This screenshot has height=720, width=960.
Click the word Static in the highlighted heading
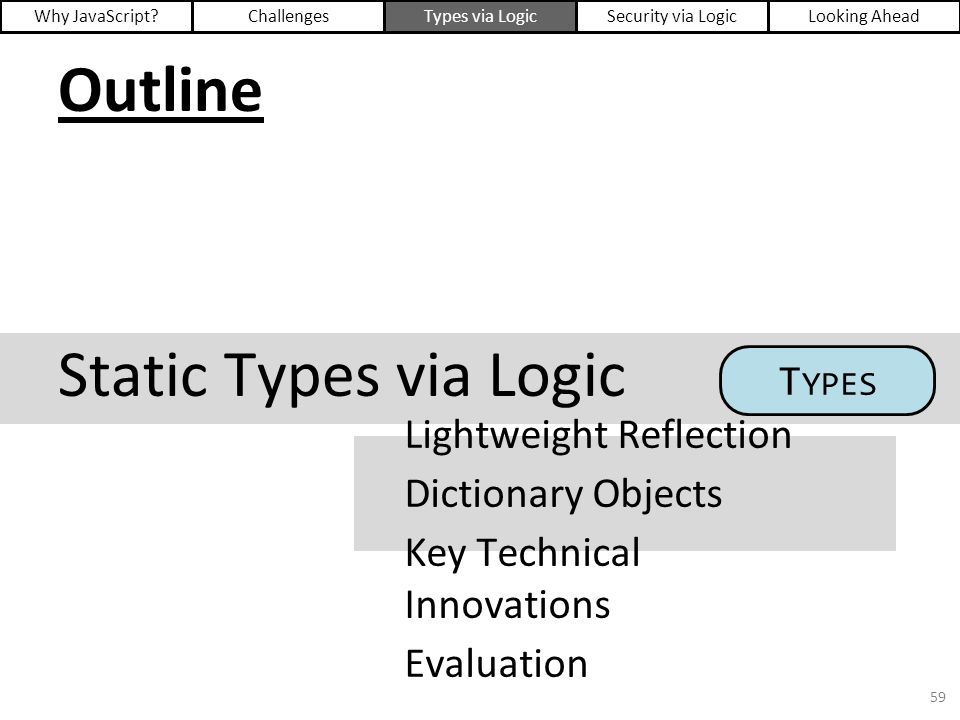(135, 375)
